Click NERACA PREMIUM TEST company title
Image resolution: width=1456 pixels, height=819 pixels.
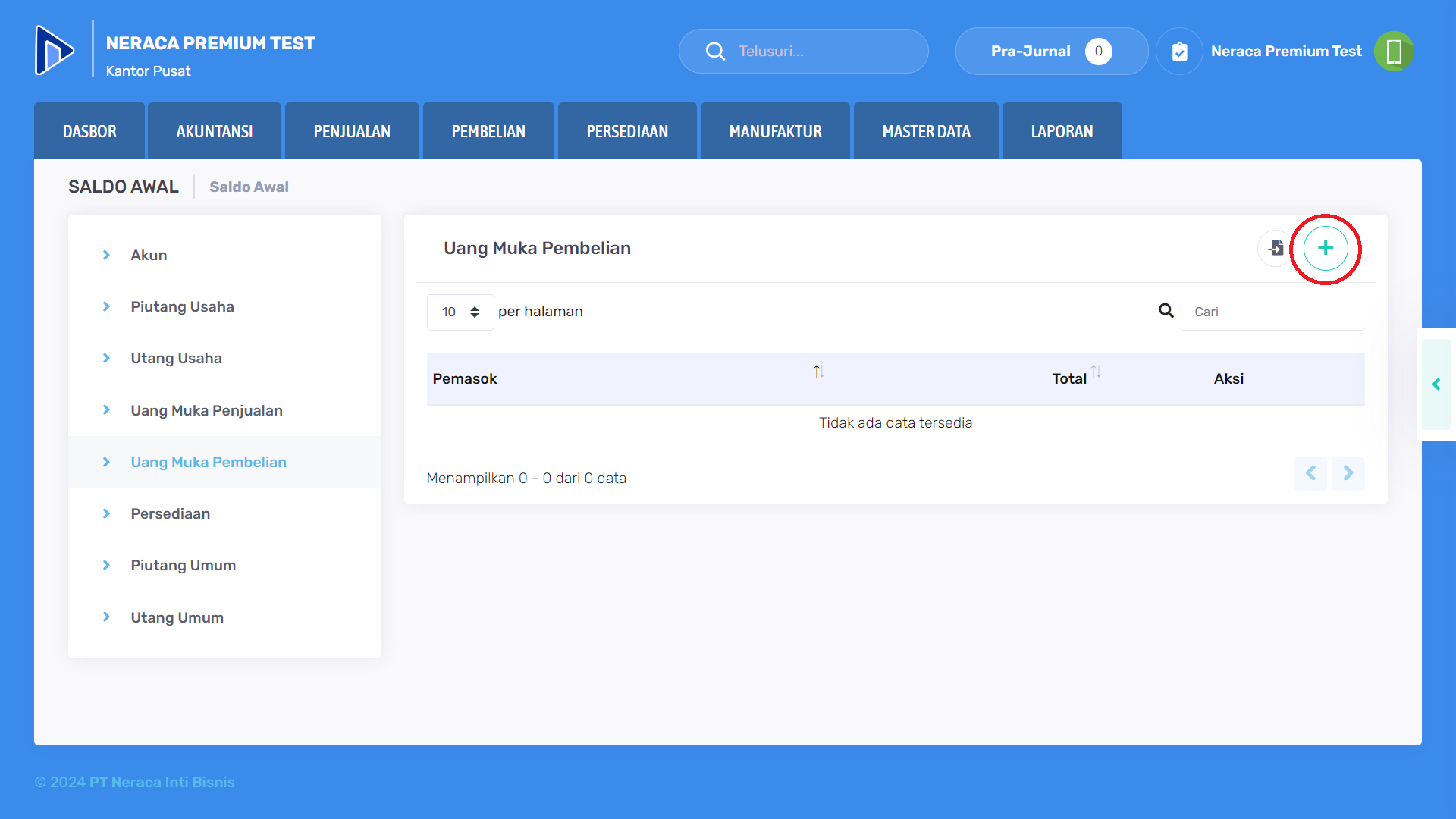(210, 43)
